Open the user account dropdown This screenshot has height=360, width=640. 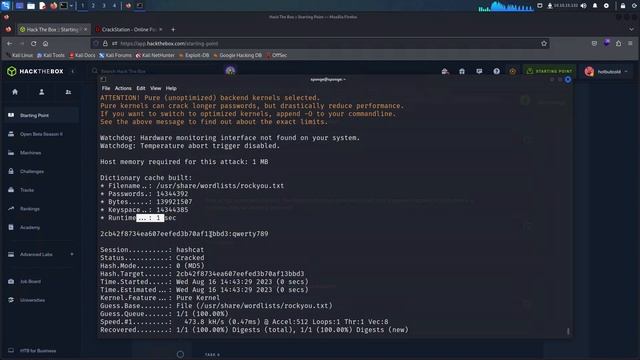(607, 72)
